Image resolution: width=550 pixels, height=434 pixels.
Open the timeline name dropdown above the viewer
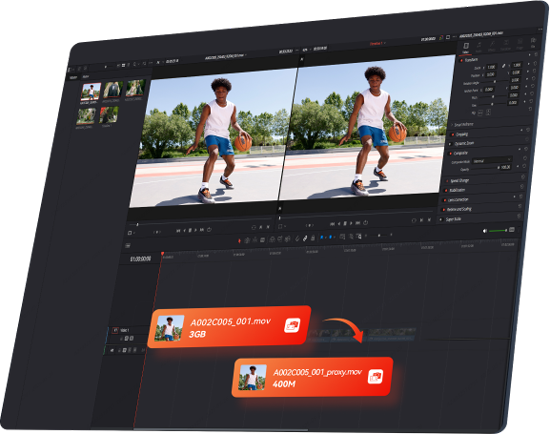click(x=377, y=43)
